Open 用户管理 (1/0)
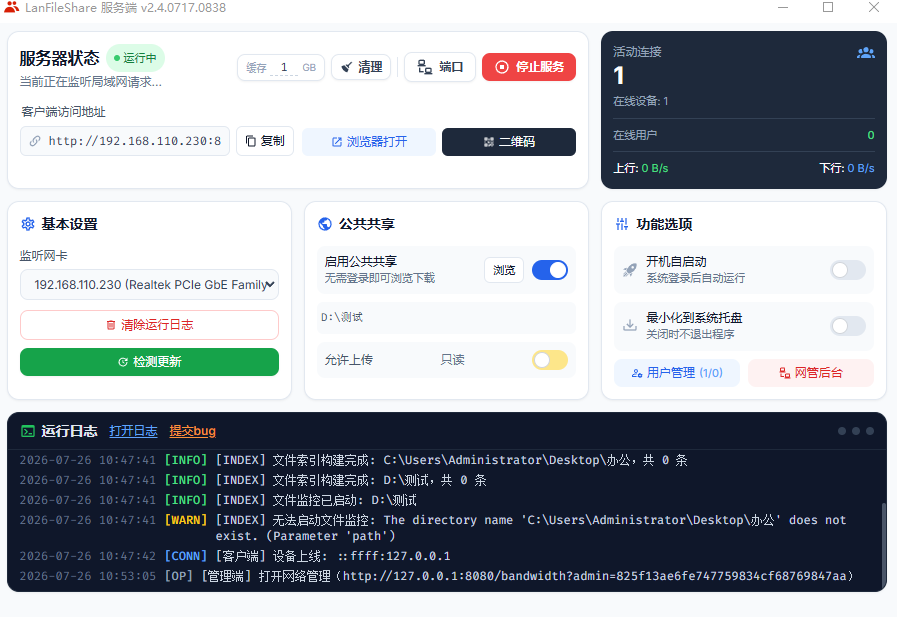 coord(677,373)
